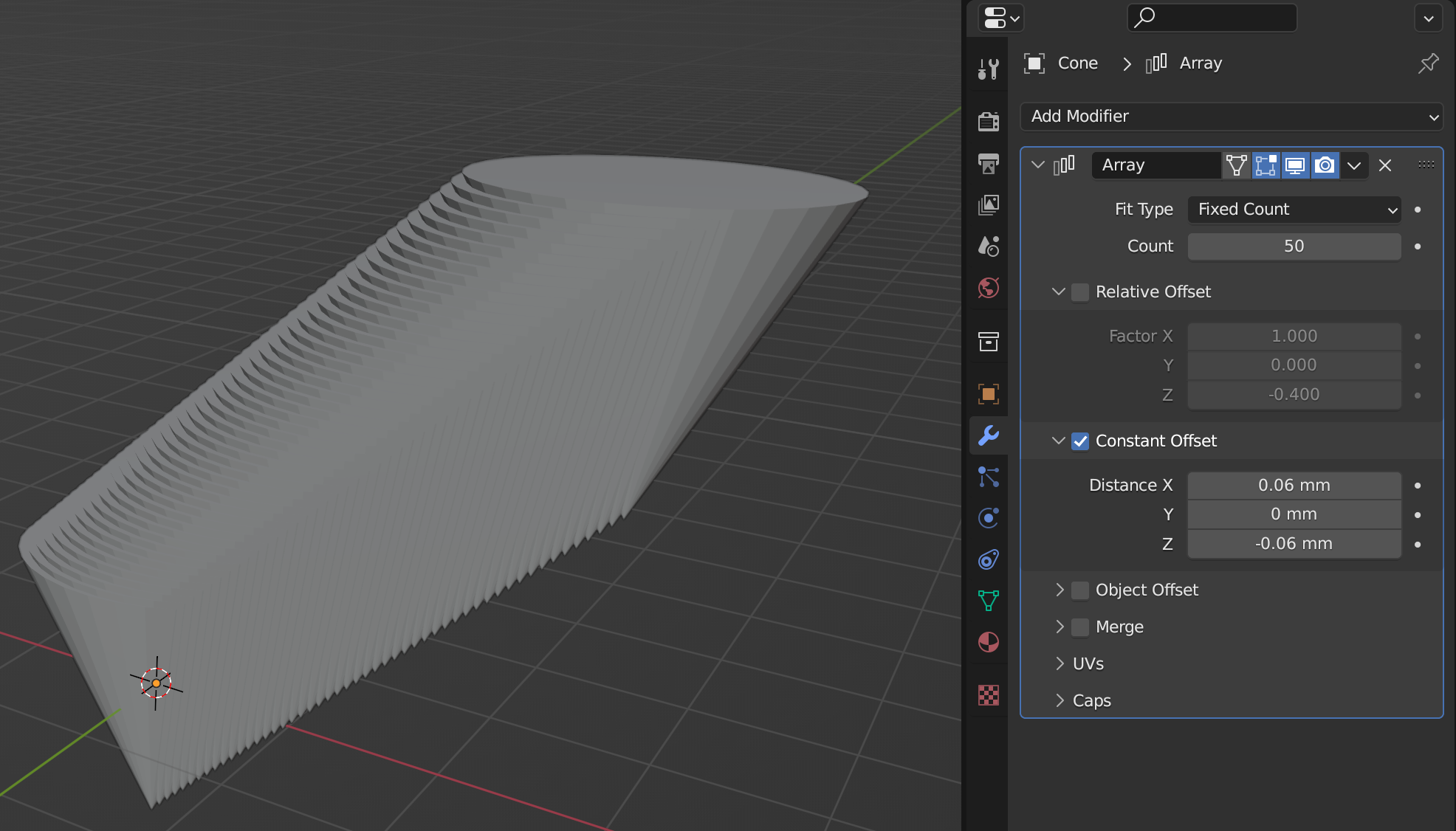
Task: Enable the Merge checkbox
Action: point(1080,627)
